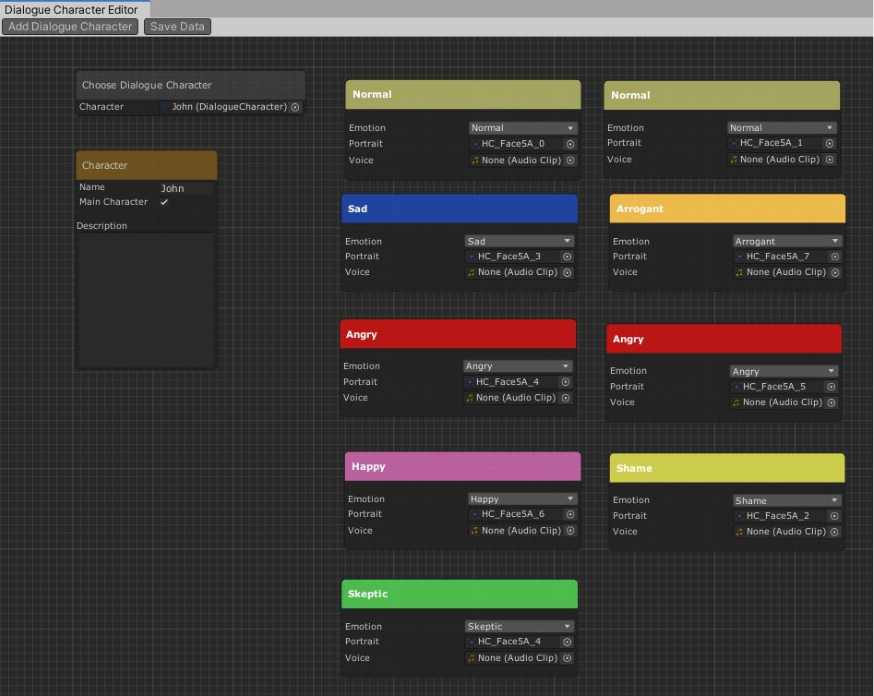
Task: Open portrait picker next to HC_Face5A_7
Action: (x=835, y=257)
